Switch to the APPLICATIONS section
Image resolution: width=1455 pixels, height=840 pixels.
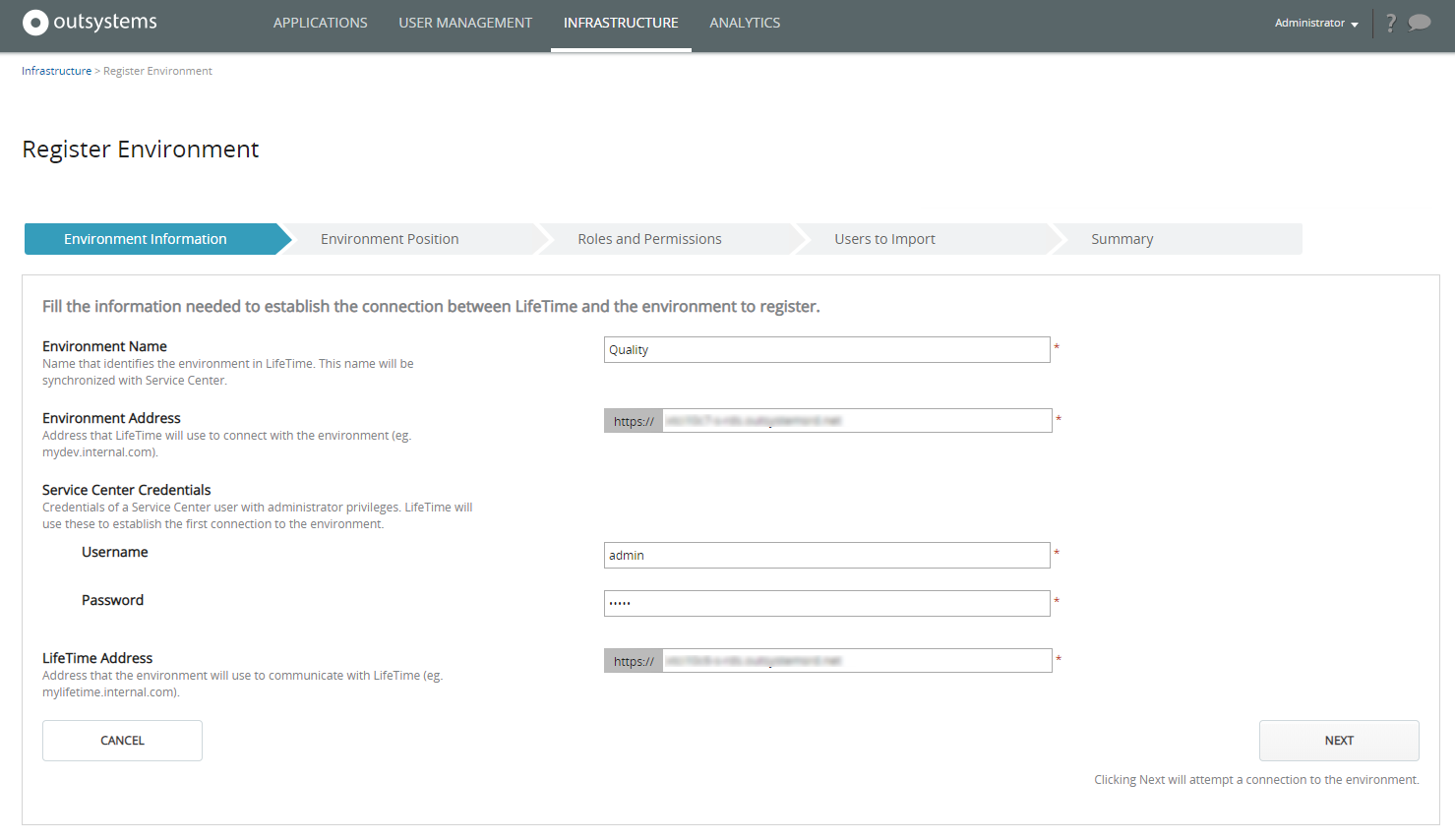point(320,22)
